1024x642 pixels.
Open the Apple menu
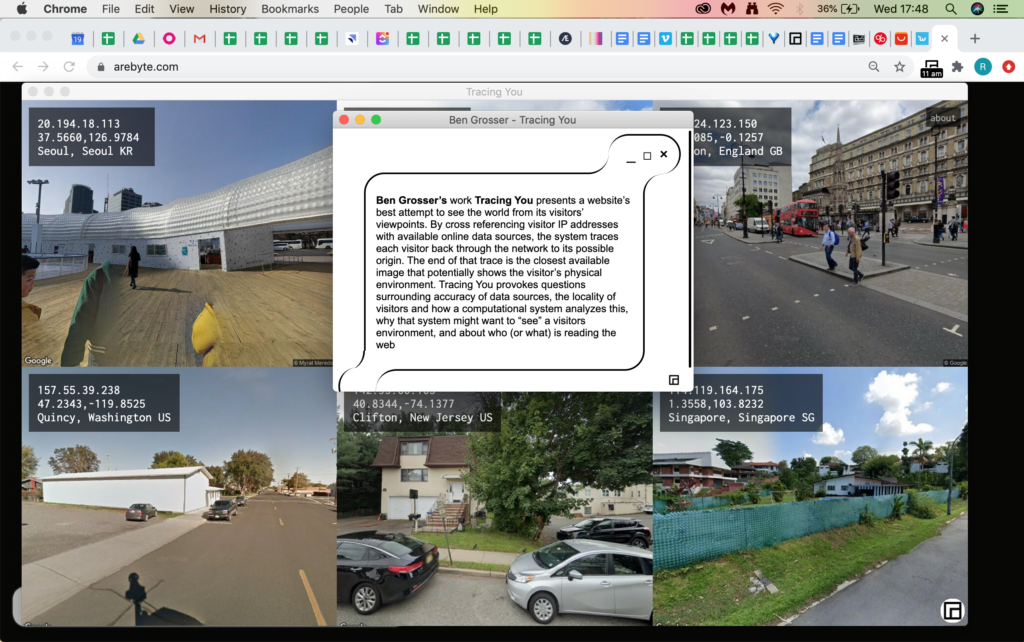click(22, 8)
